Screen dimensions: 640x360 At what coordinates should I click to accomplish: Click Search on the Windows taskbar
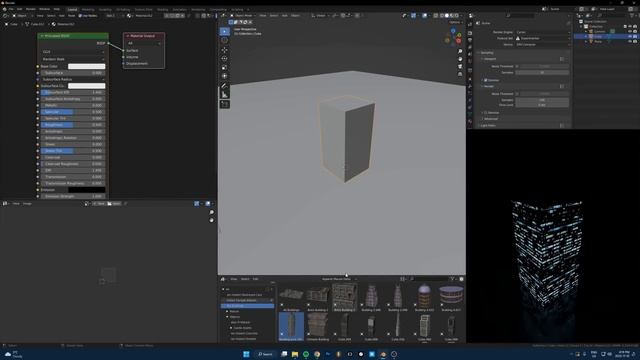coord(265,354)
